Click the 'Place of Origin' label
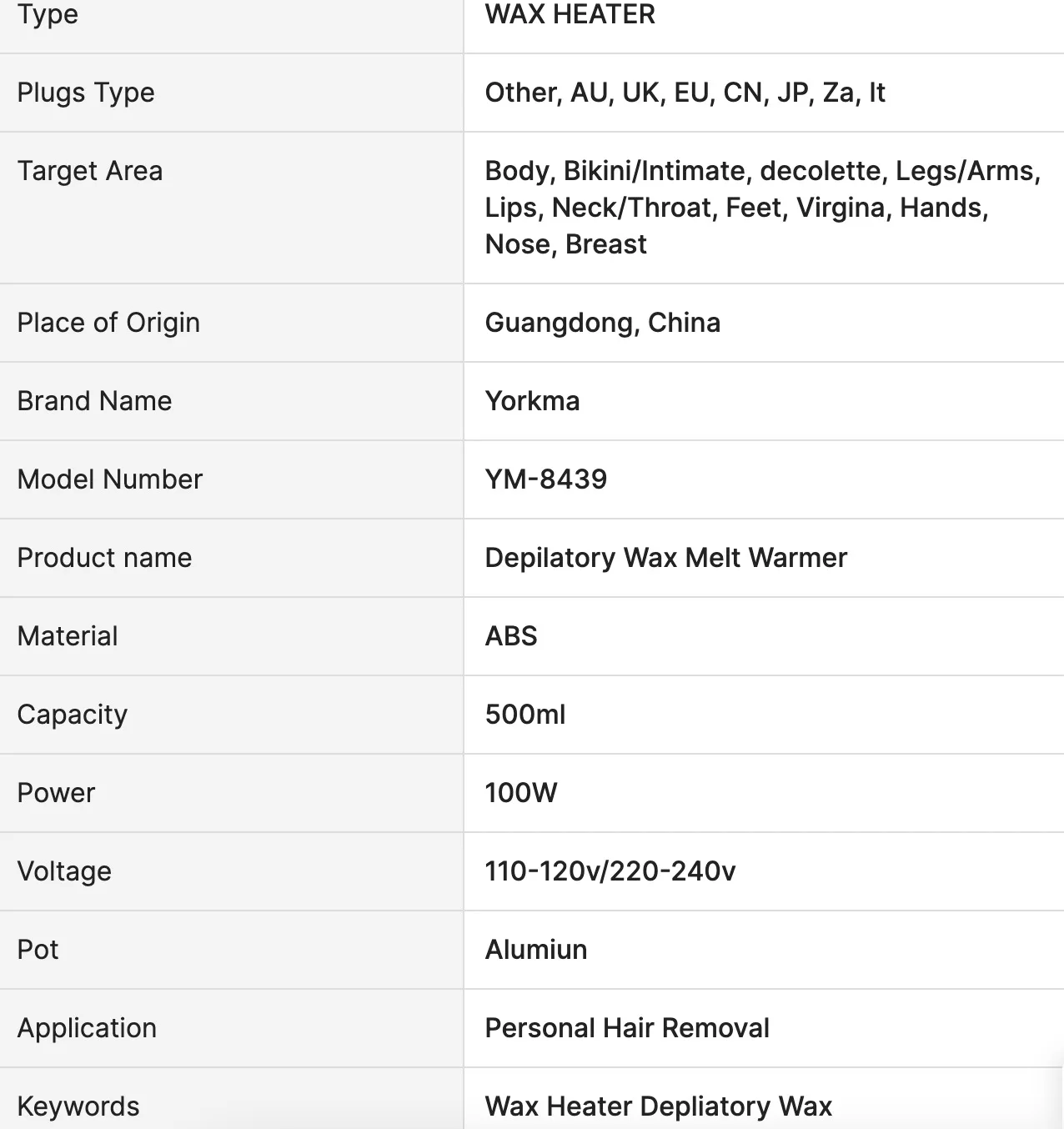Image resolution: width=1064 pixels, height=1129 pixels. point(108,323)
